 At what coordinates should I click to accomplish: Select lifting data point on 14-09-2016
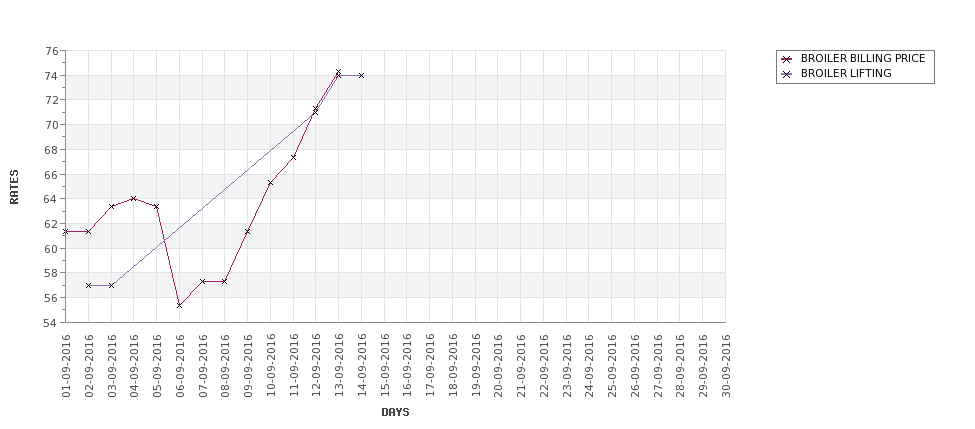pyautogui.click(x=361, y=75)
